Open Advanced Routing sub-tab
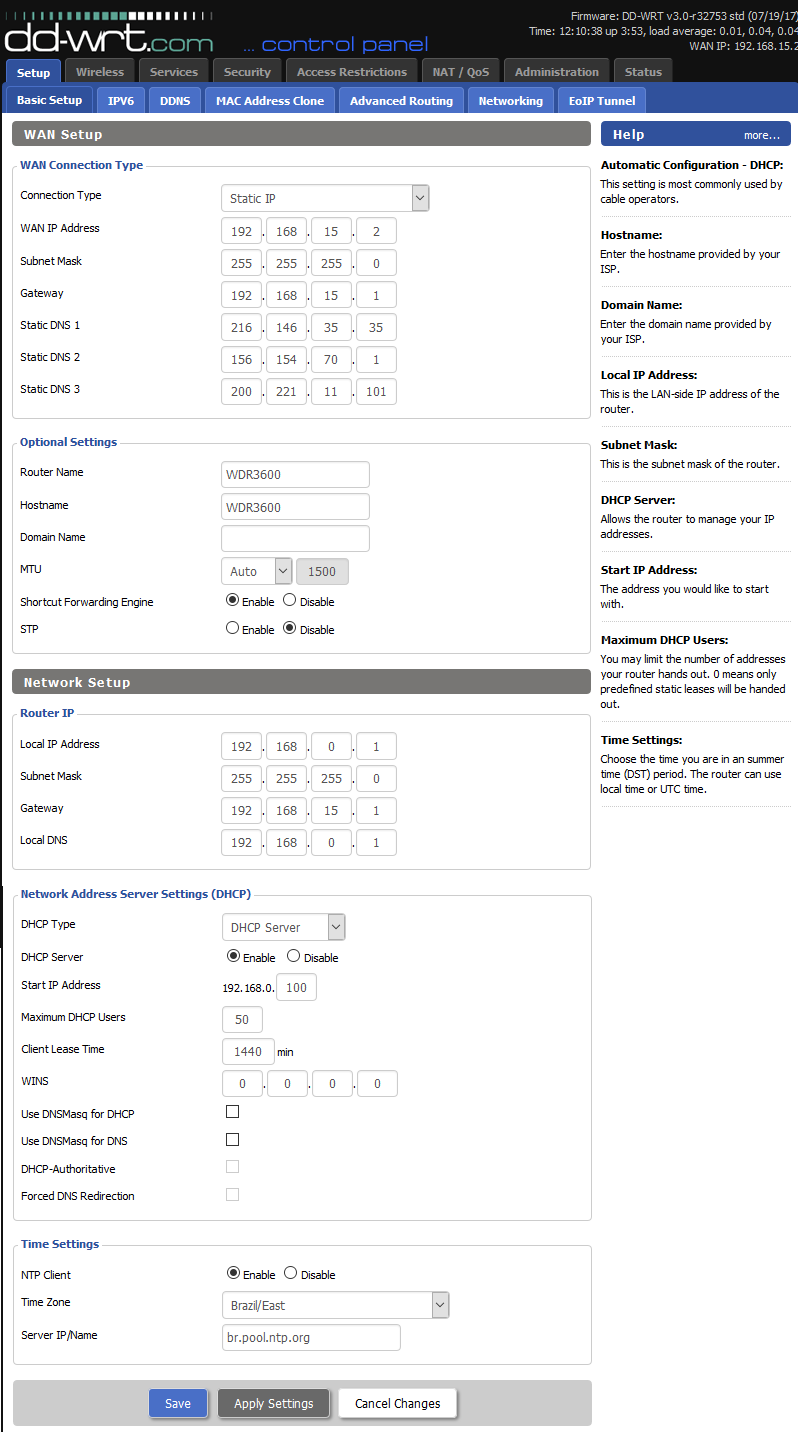The image size is (798, 1432). pyautogui.click(x=401, y=101)
